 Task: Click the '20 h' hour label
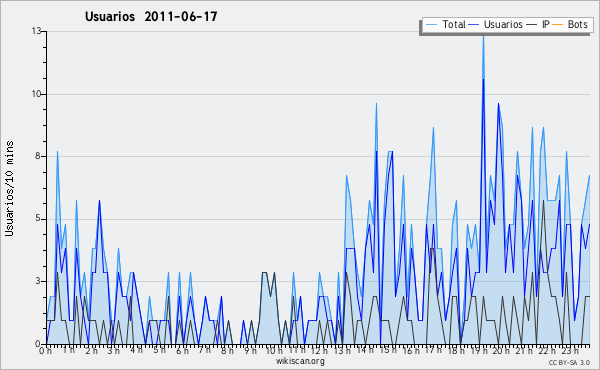(502, 351)
